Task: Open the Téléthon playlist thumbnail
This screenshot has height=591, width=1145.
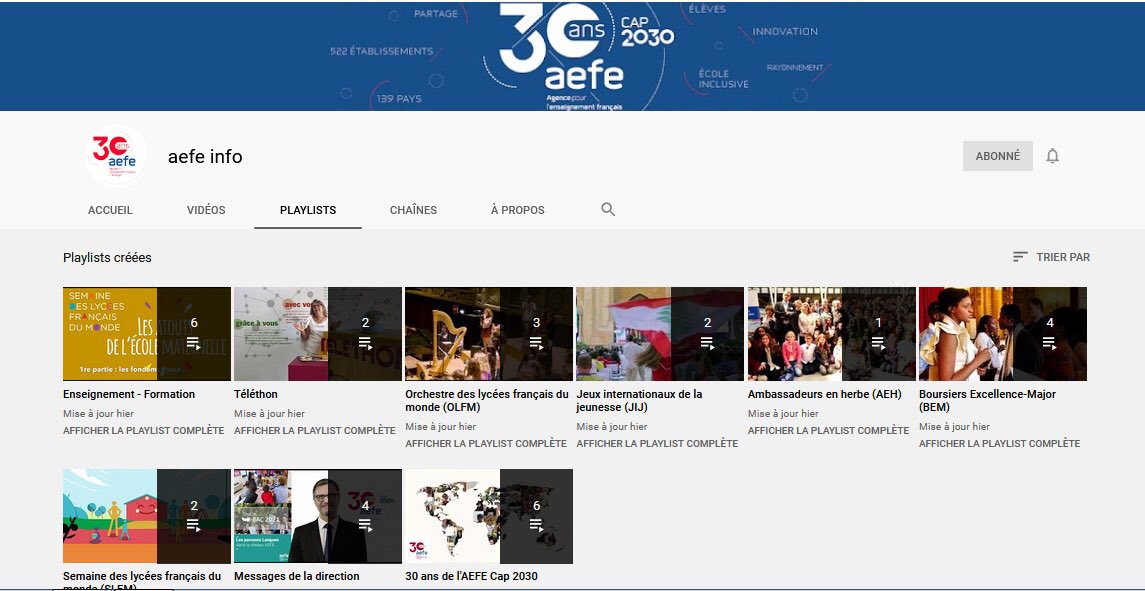Action: [318, 334]
